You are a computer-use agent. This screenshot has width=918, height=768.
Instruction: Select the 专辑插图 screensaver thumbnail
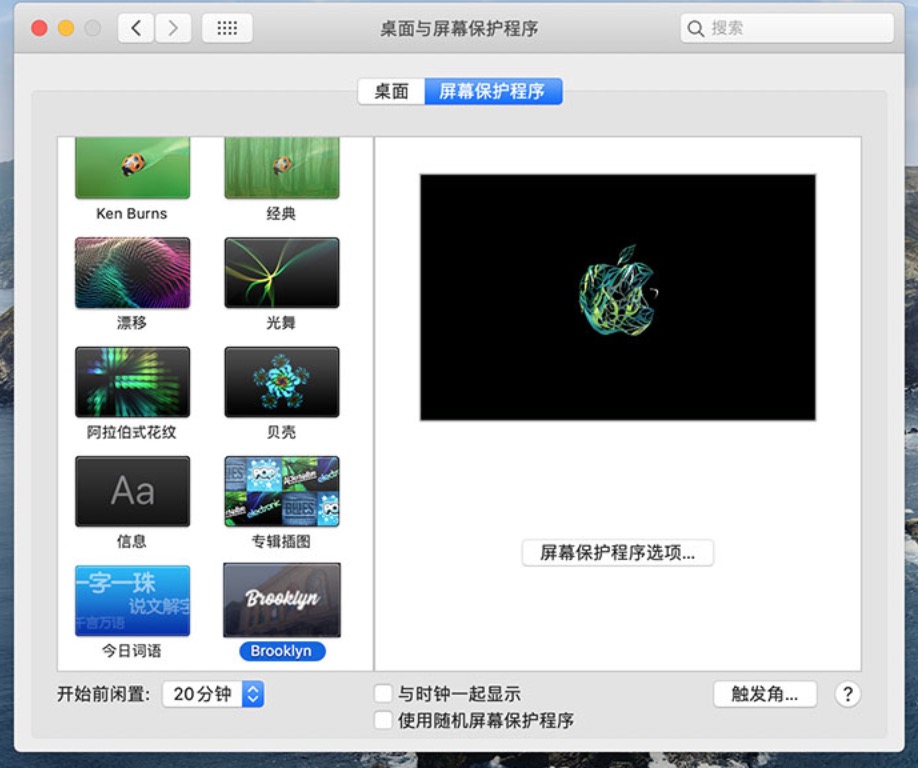(x=282, y=491)
